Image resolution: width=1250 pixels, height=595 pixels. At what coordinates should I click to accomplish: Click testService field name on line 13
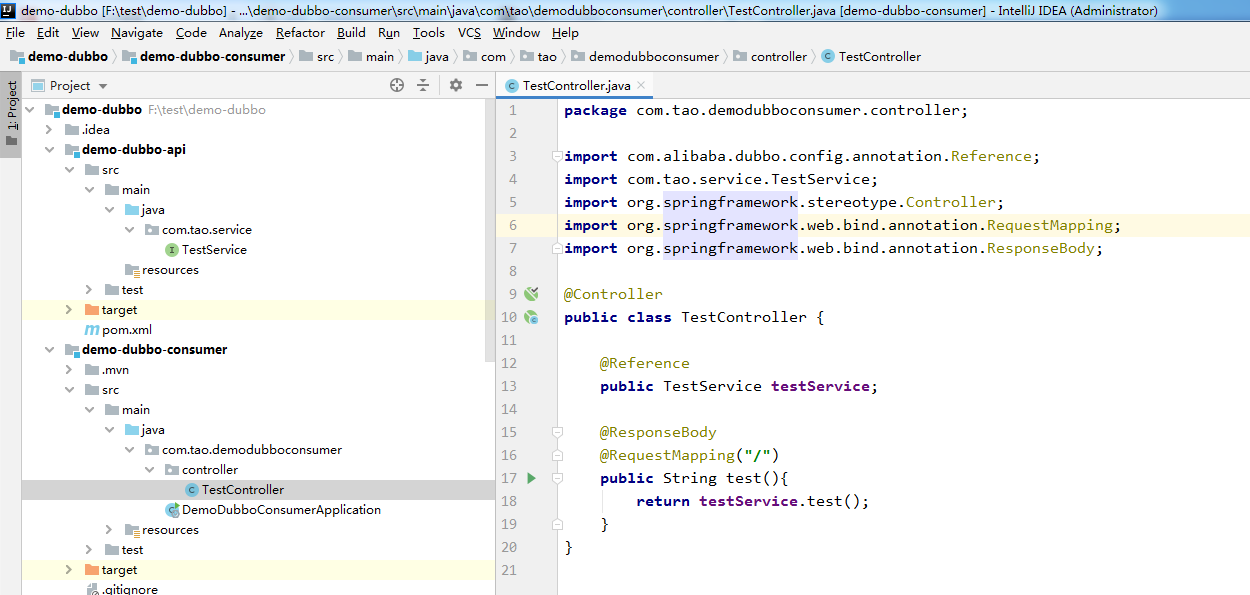(x=820, y=386)
